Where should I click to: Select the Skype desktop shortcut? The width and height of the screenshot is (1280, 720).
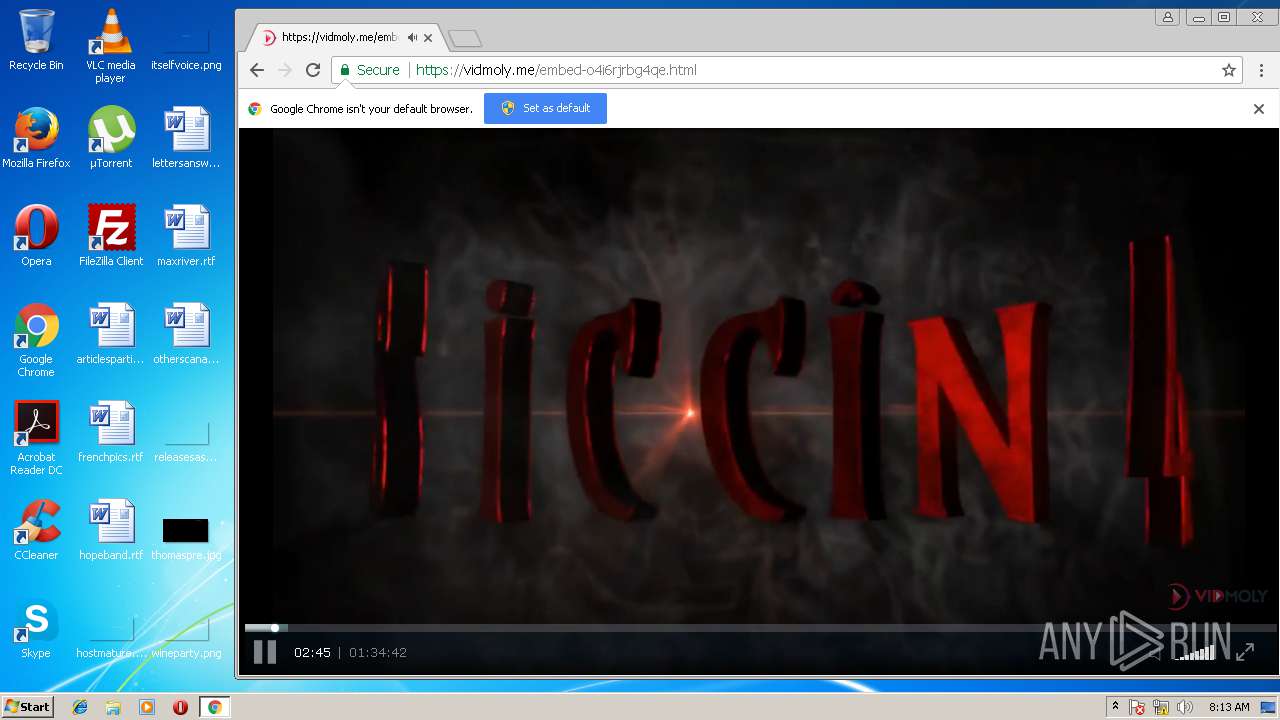[36, 628]
